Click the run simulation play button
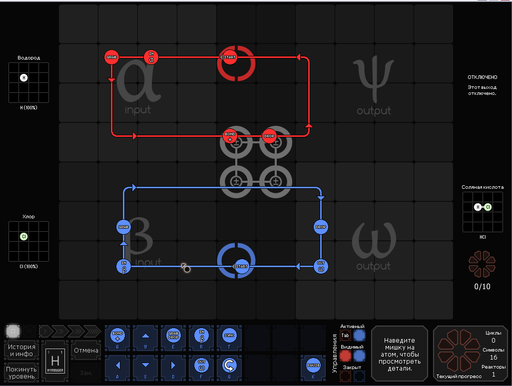 (x=46, y=331)
